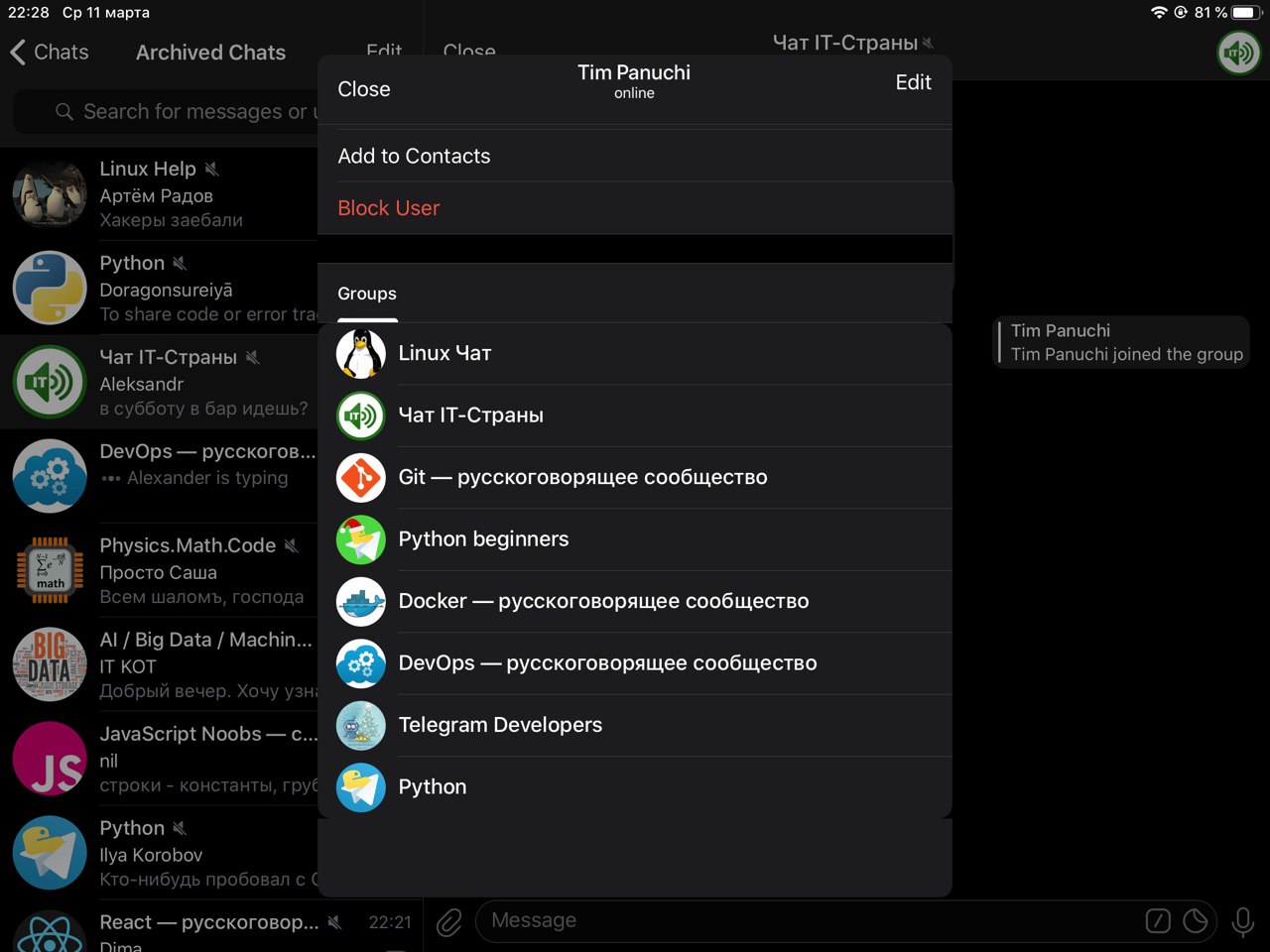Screen dimensions: 1270x952
Task: Tap the 22:28 clock in status bar
Action: [29, 13]
